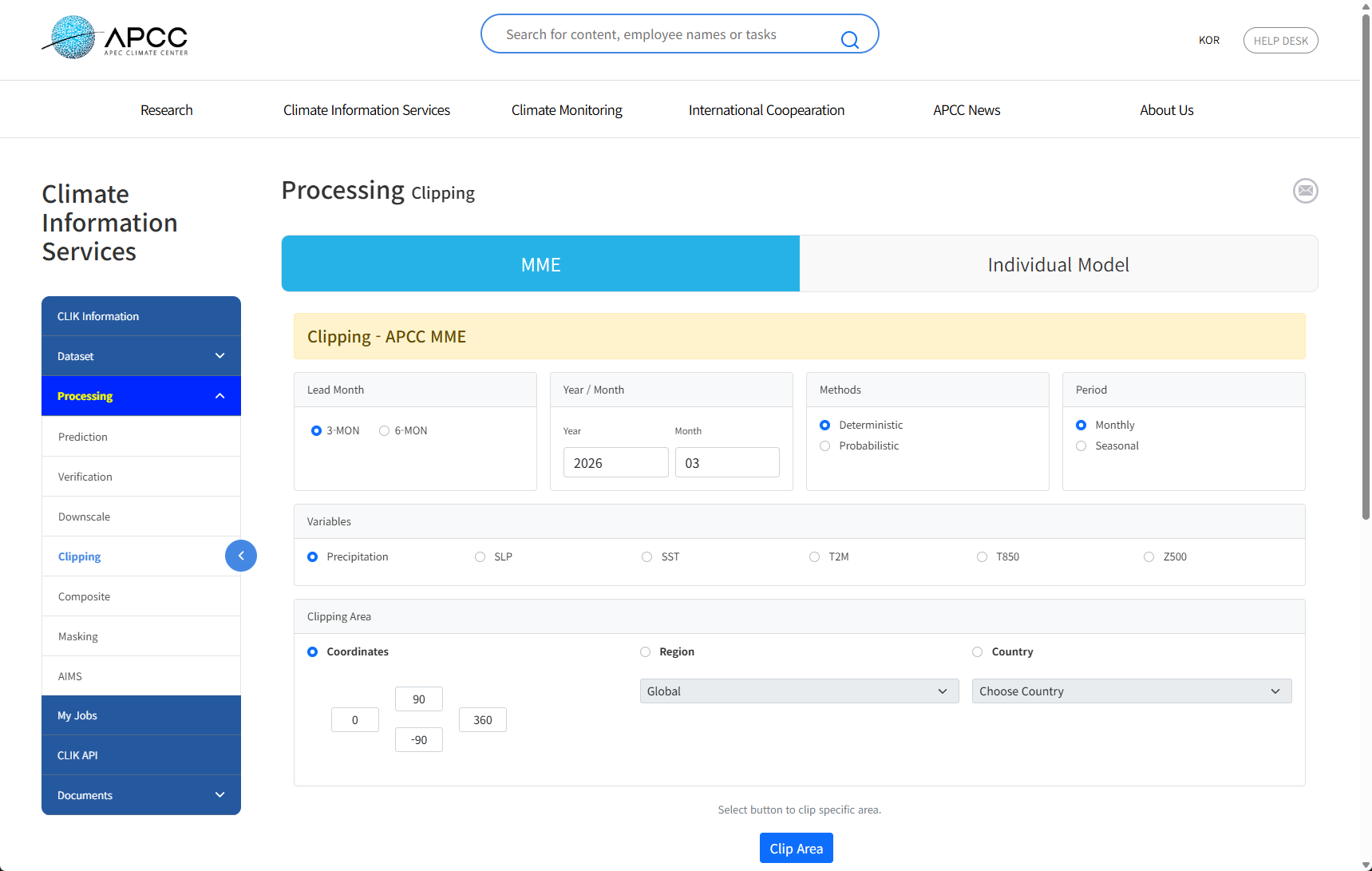The width and height of the screenshot is (1372, 871).
Task: Choose Region as clipping area
Action: pos(646,652)
